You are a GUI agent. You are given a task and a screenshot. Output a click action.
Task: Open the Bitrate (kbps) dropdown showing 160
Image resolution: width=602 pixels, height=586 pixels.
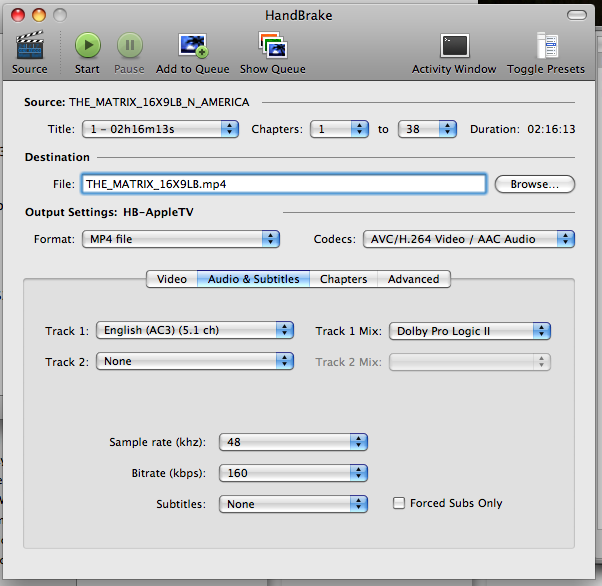pos(293,473)
